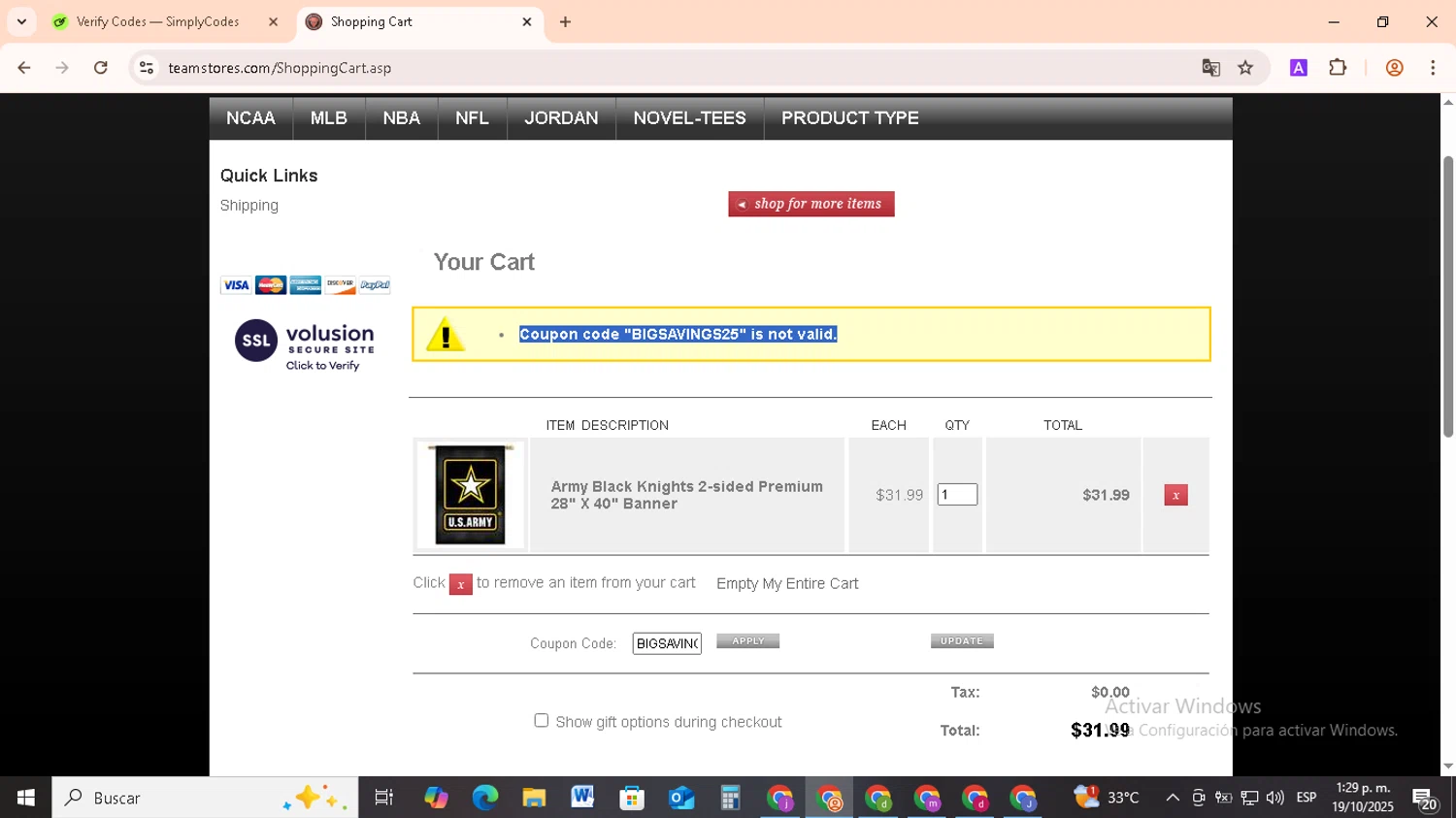Click the translate page icon
Screen dimensions: 1456x818
tap(1210, 68)
